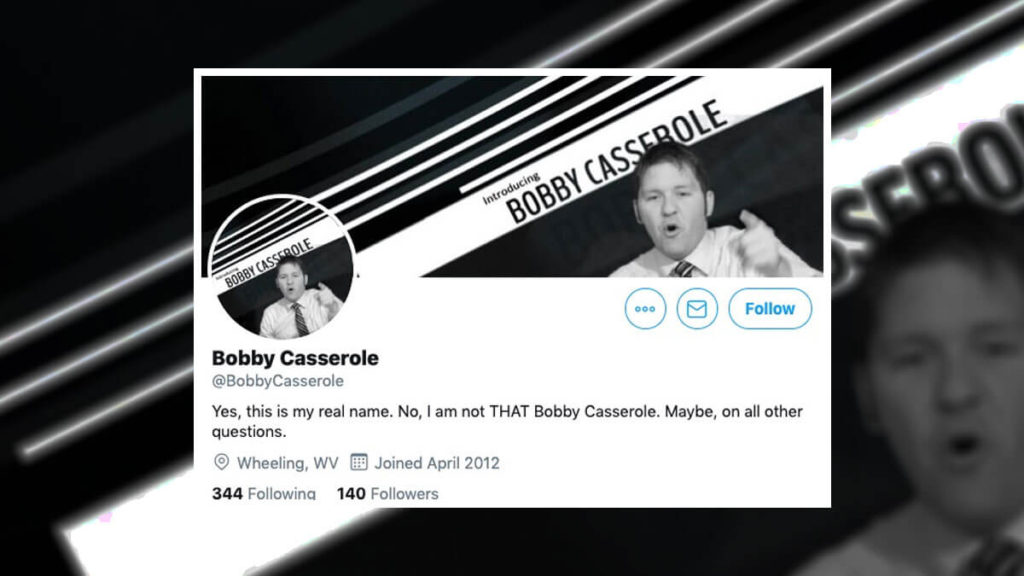Click the location pin icon

coord(221,462)
